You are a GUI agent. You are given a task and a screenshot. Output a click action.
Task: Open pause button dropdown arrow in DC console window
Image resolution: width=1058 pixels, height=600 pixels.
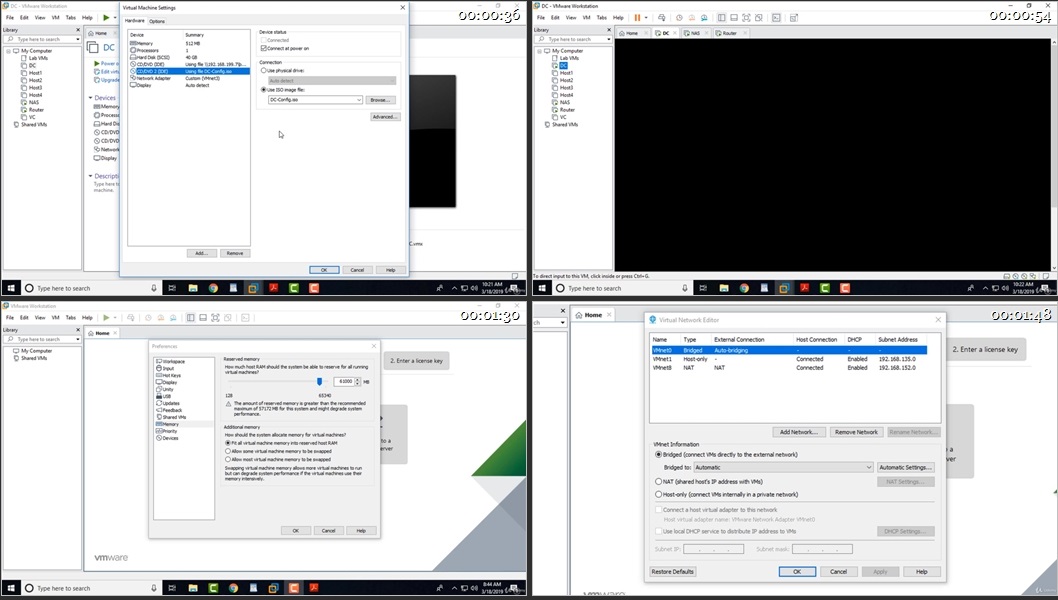tap(646, 18)
